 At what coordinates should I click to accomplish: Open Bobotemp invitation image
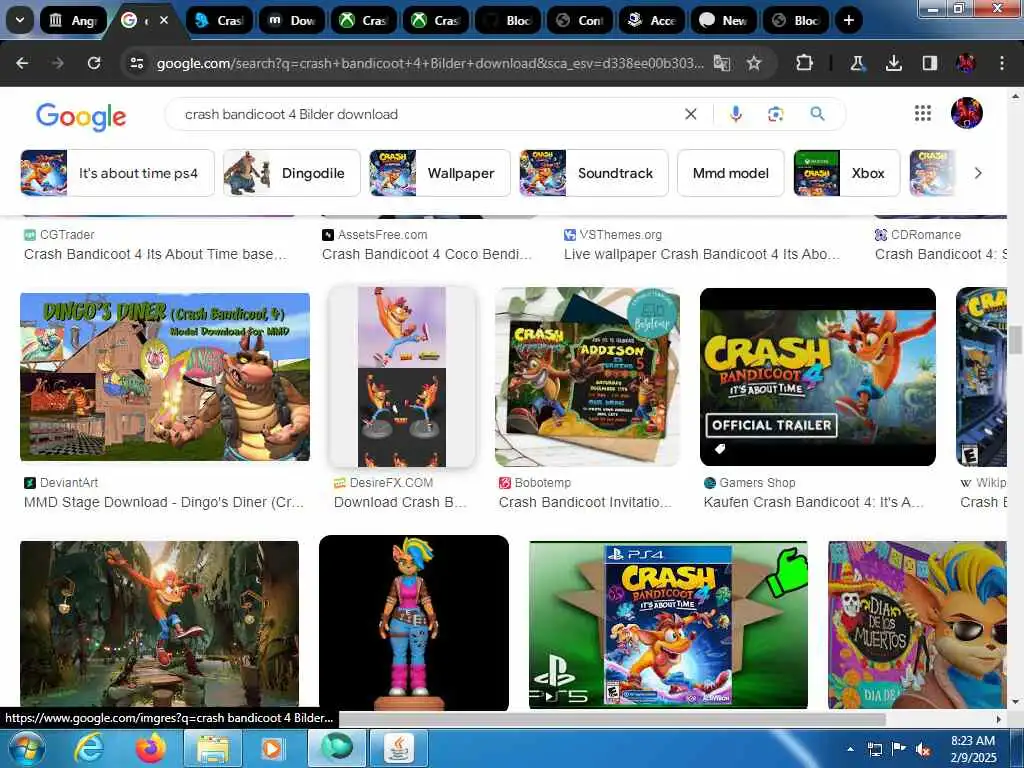(587, 377)
